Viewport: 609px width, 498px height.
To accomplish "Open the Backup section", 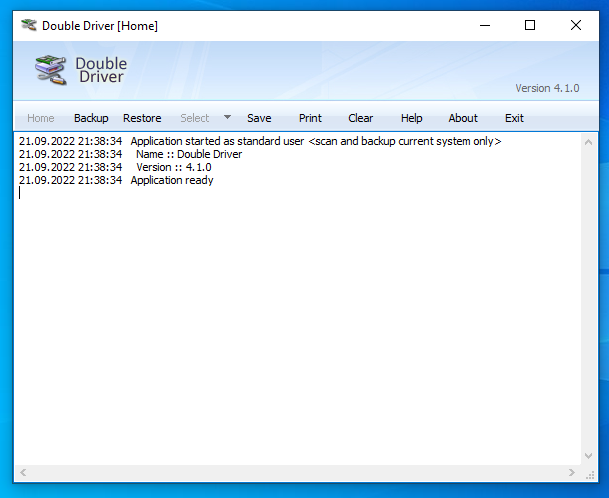I will point(91,118).
